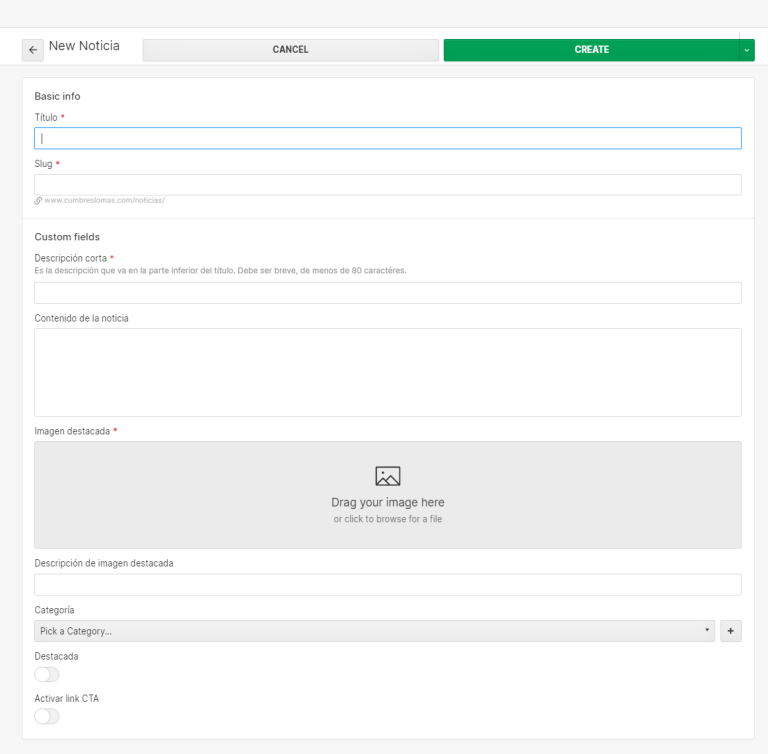768x754 pixels.
Task: Click the Categoría label
Action: (x=54, y=610)
